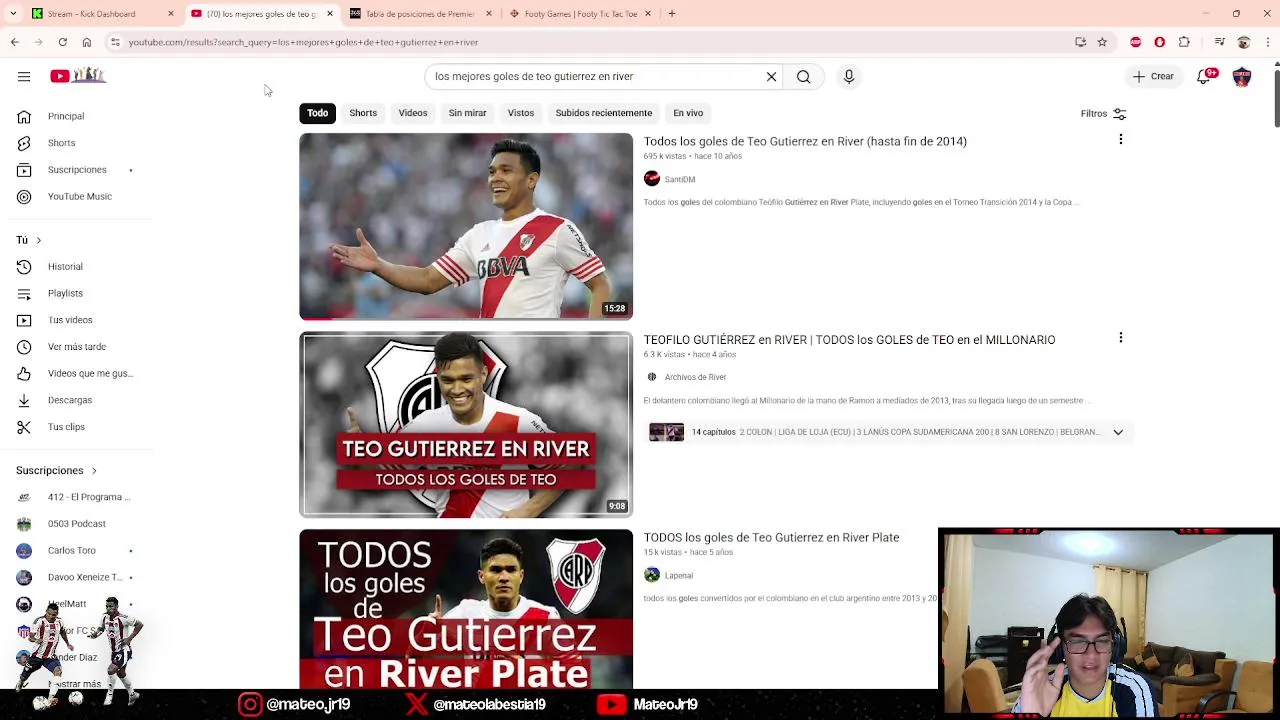Open the 0503 Podcast channel

75,524
